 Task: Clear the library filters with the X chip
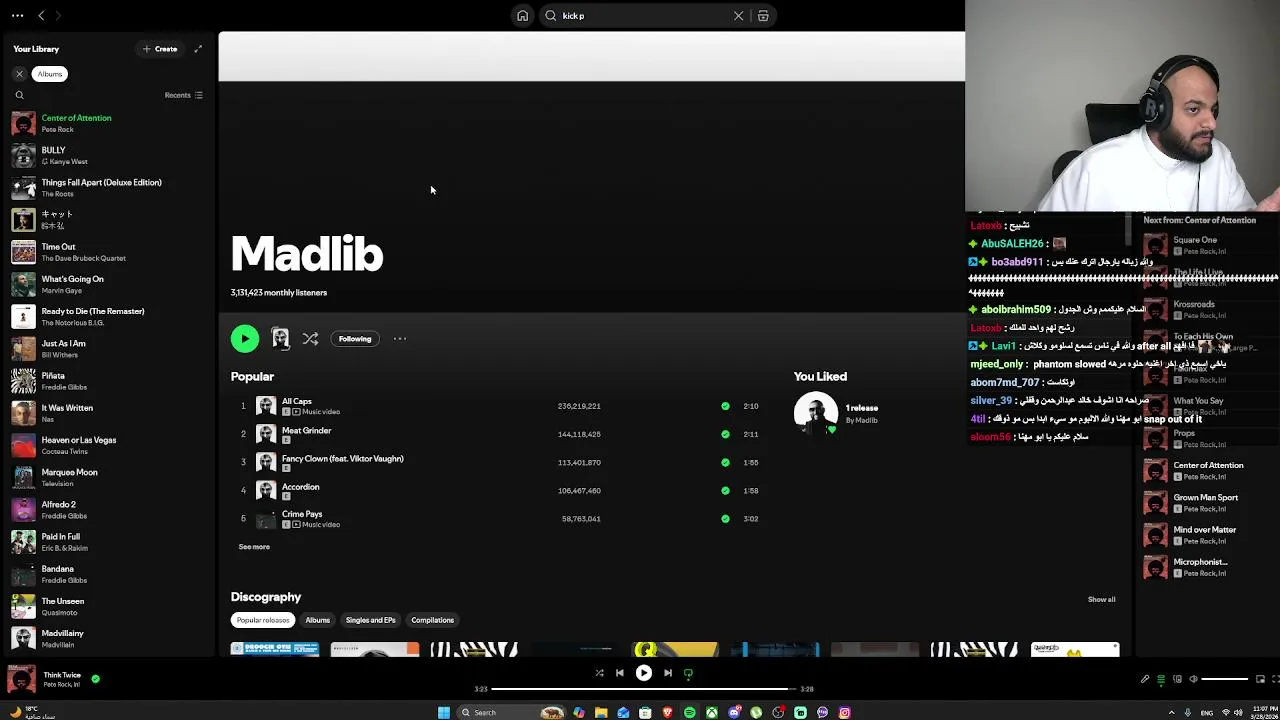[19, 74]
